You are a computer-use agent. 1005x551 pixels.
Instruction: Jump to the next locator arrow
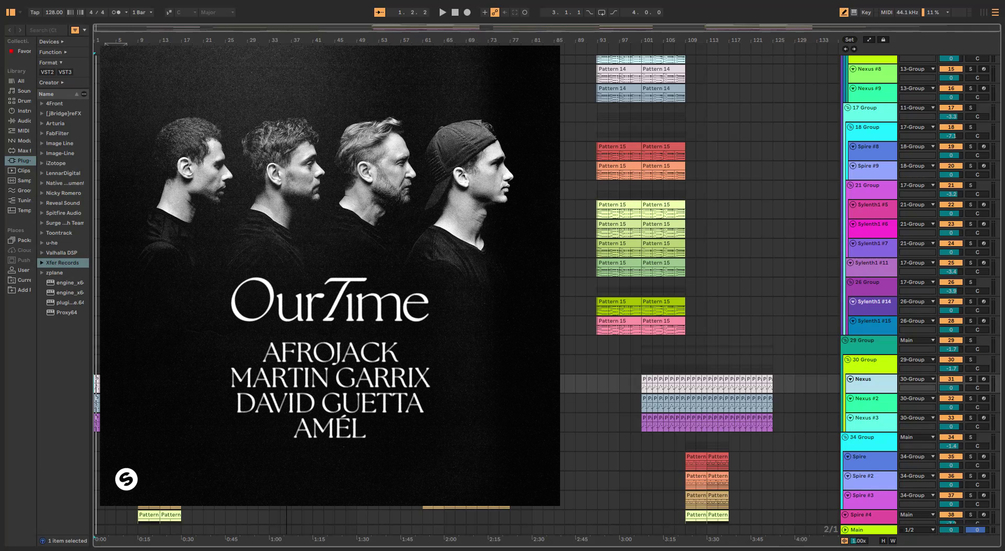coord(853,49)
